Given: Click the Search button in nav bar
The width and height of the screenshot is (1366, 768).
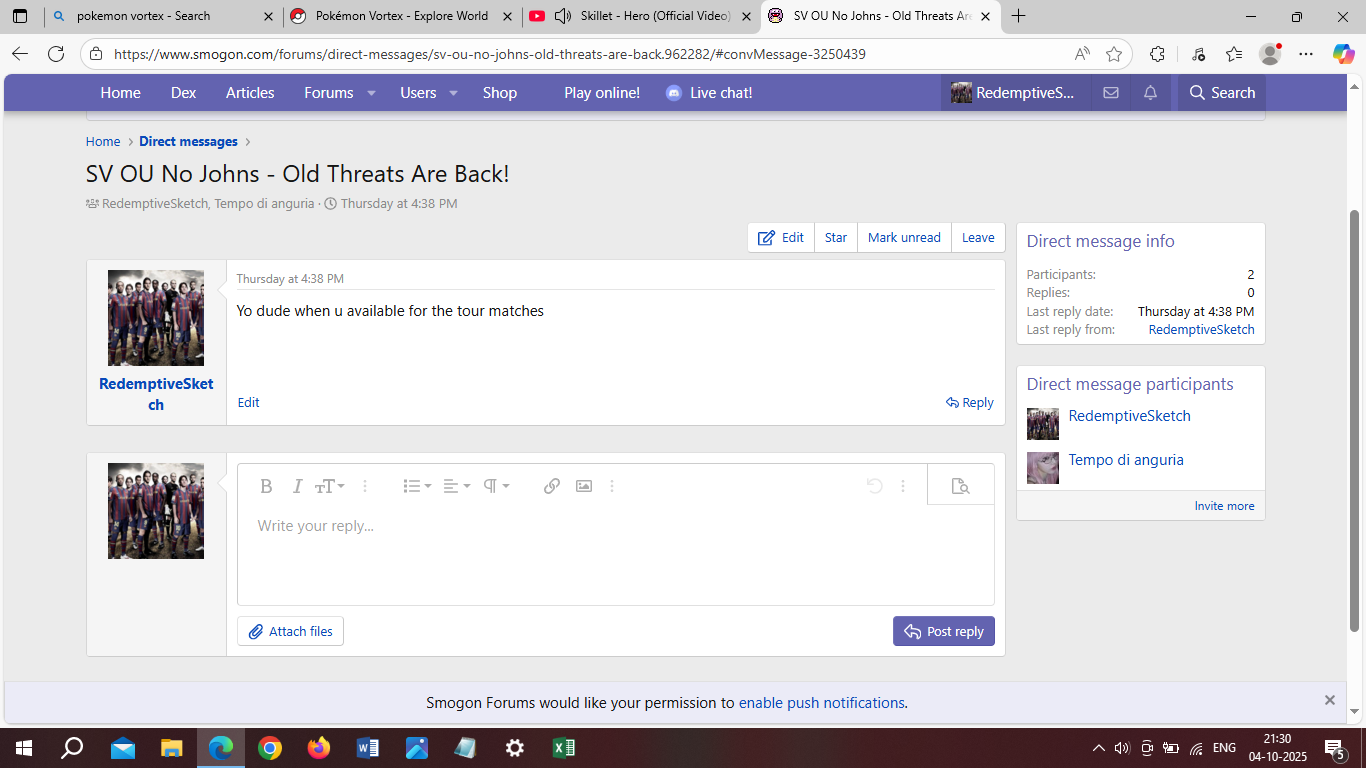Looking at the screenshot, I should click(1222, 93).
